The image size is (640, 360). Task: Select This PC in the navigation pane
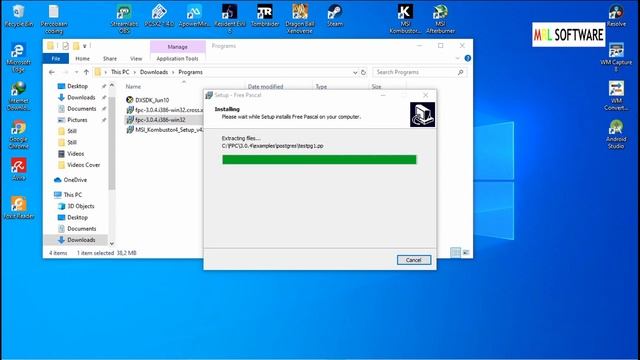73,195
